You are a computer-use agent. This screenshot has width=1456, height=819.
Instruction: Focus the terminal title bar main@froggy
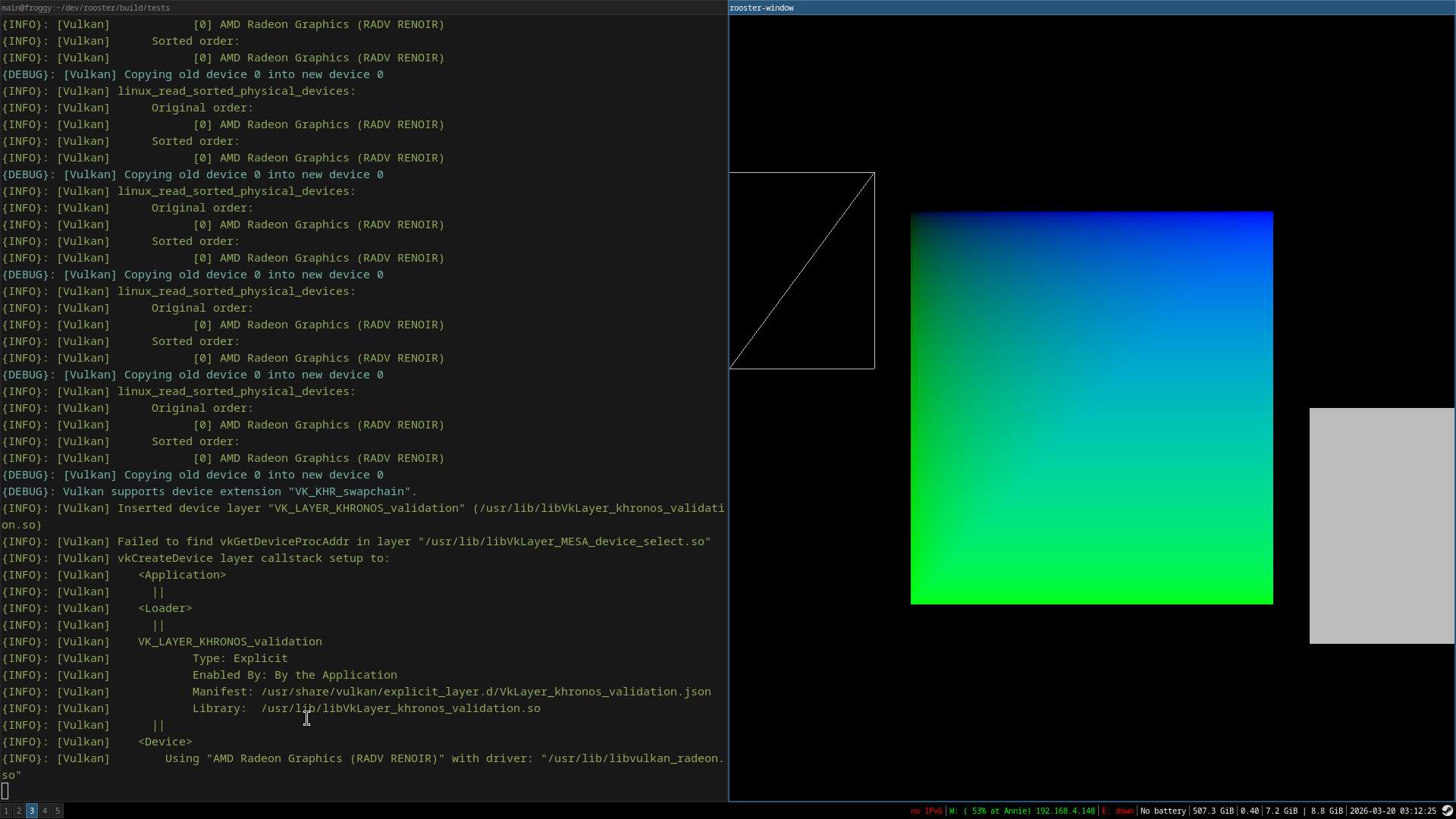[362, 8]
